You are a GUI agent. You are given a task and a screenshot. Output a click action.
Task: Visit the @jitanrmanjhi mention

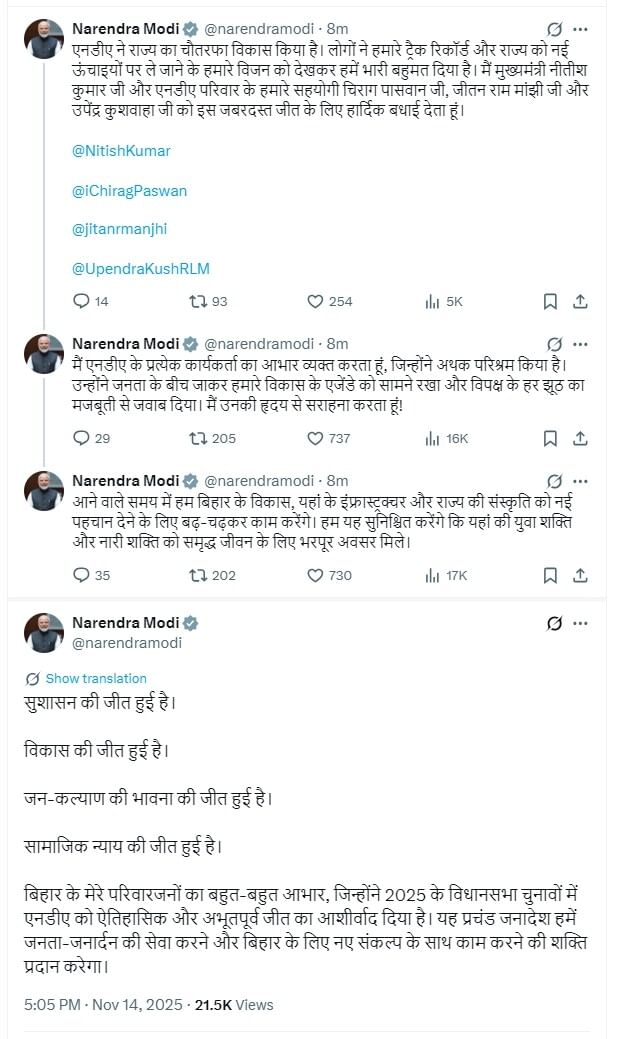(119, 229)
